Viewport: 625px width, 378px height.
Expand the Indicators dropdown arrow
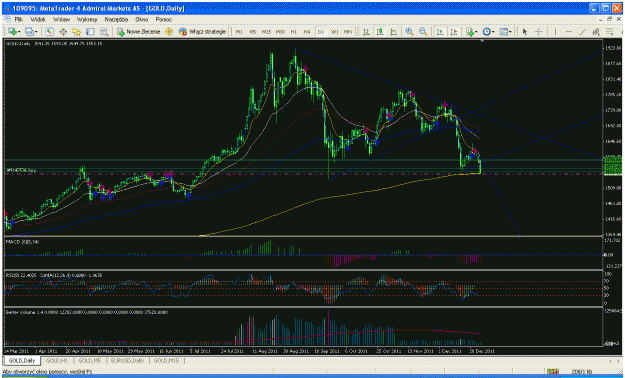click(476, 32)
